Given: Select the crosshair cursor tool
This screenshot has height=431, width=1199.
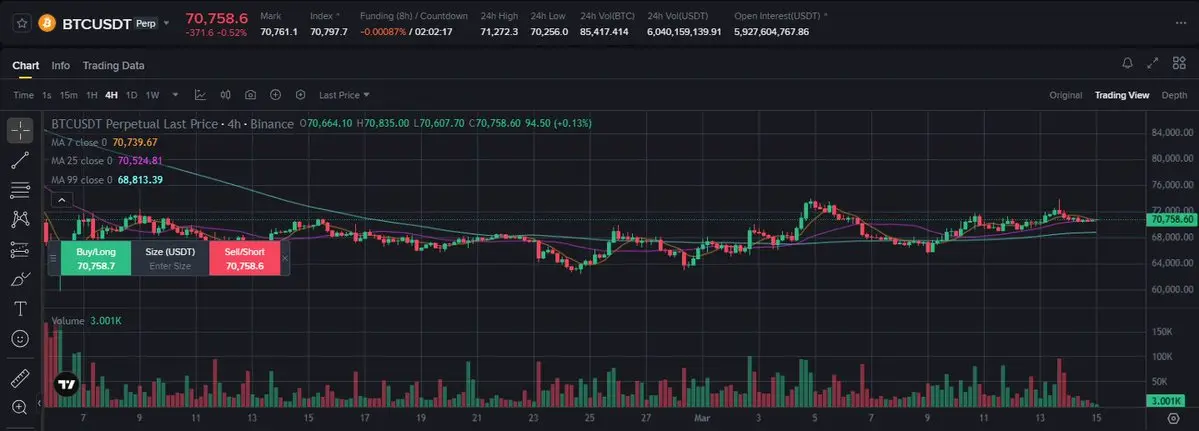Looking at the screenshot, I should pos(21,131).
